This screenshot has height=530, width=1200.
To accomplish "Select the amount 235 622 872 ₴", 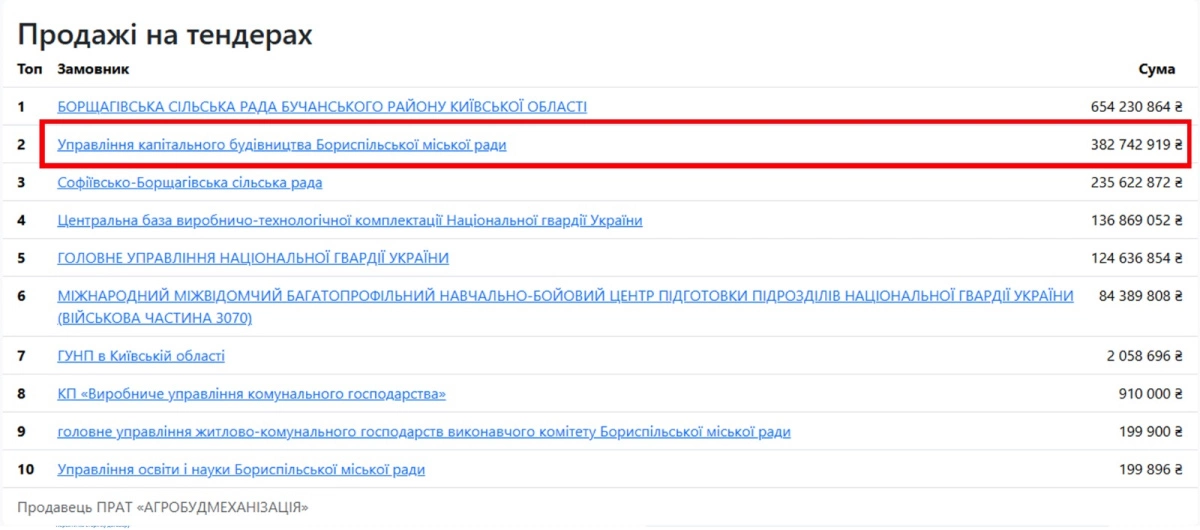I will click(1137, 183).
